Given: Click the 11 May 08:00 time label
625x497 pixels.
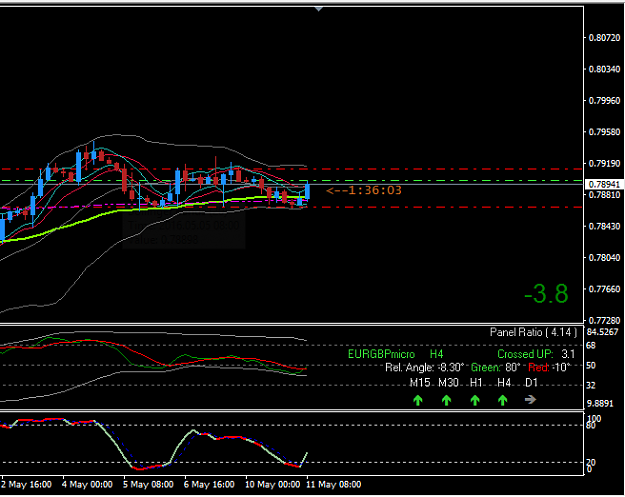Looking at the screenshot, I should click(334, 485).
